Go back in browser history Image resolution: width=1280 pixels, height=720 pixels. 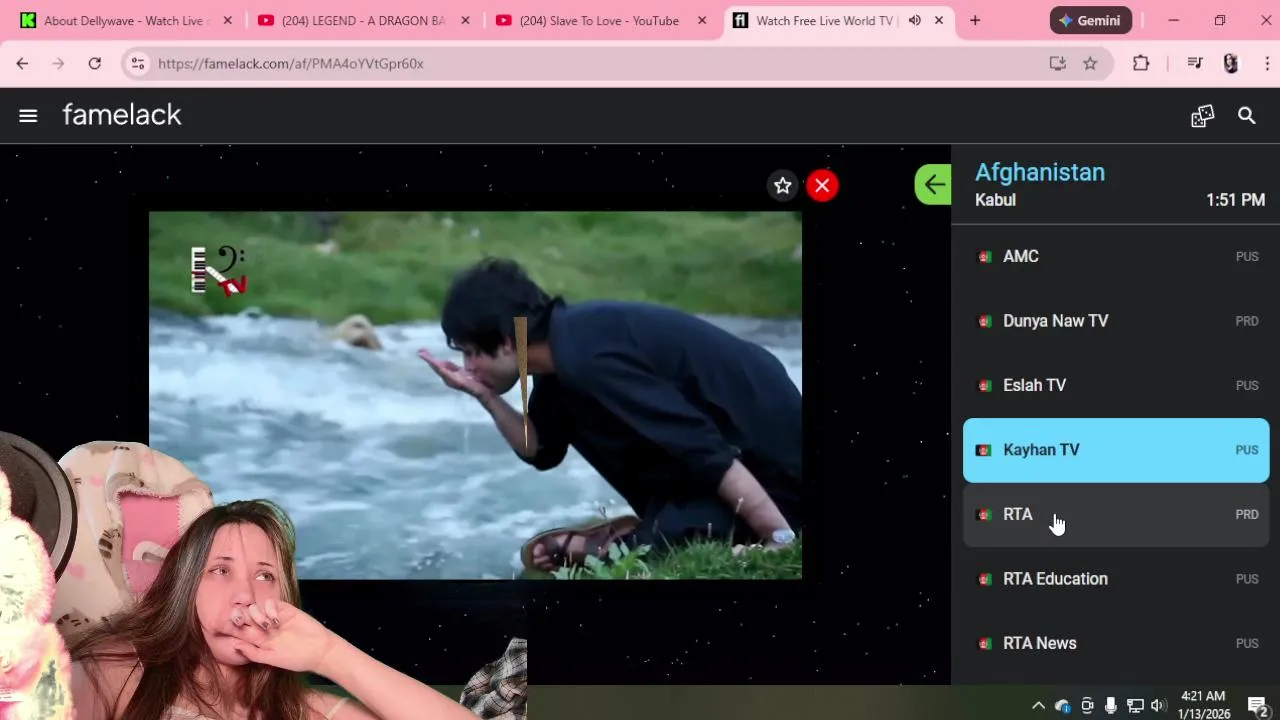(22, 63)
